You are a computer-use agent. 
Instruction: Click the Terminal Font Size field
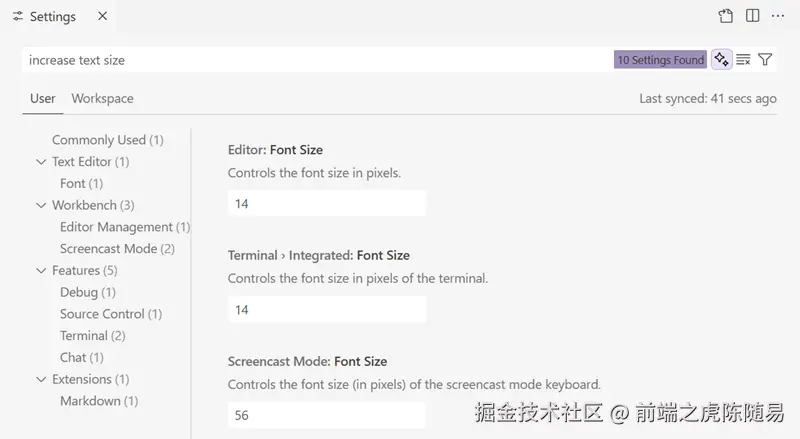click(x=326, y=310)
